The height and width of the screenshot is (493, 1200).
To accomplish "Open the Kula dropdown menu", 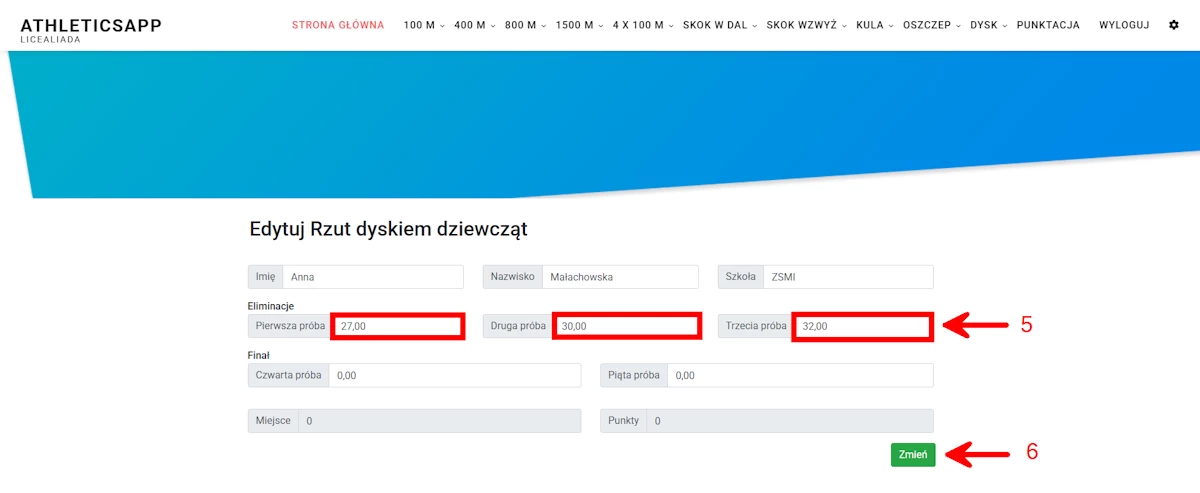I will point(874,25).
